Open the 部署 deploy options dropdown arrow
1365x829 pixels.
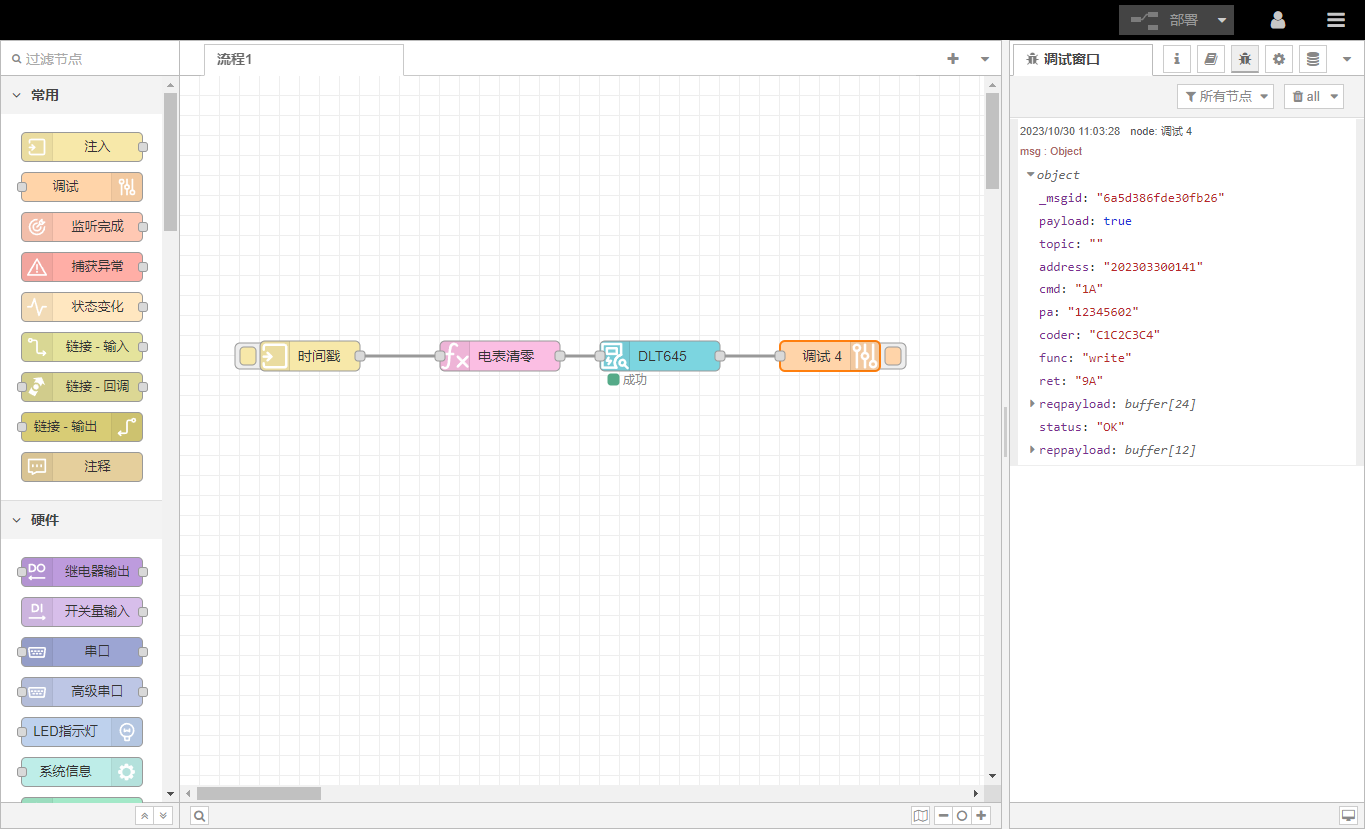coord(1222,20)
